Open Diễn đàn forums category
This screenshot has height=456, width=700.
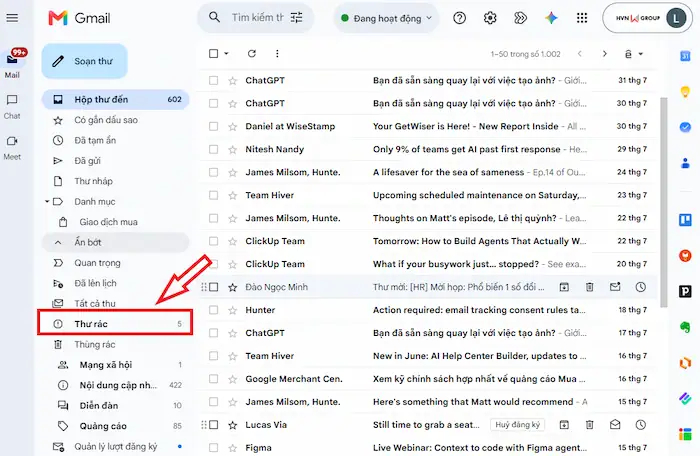click(116, 406)
